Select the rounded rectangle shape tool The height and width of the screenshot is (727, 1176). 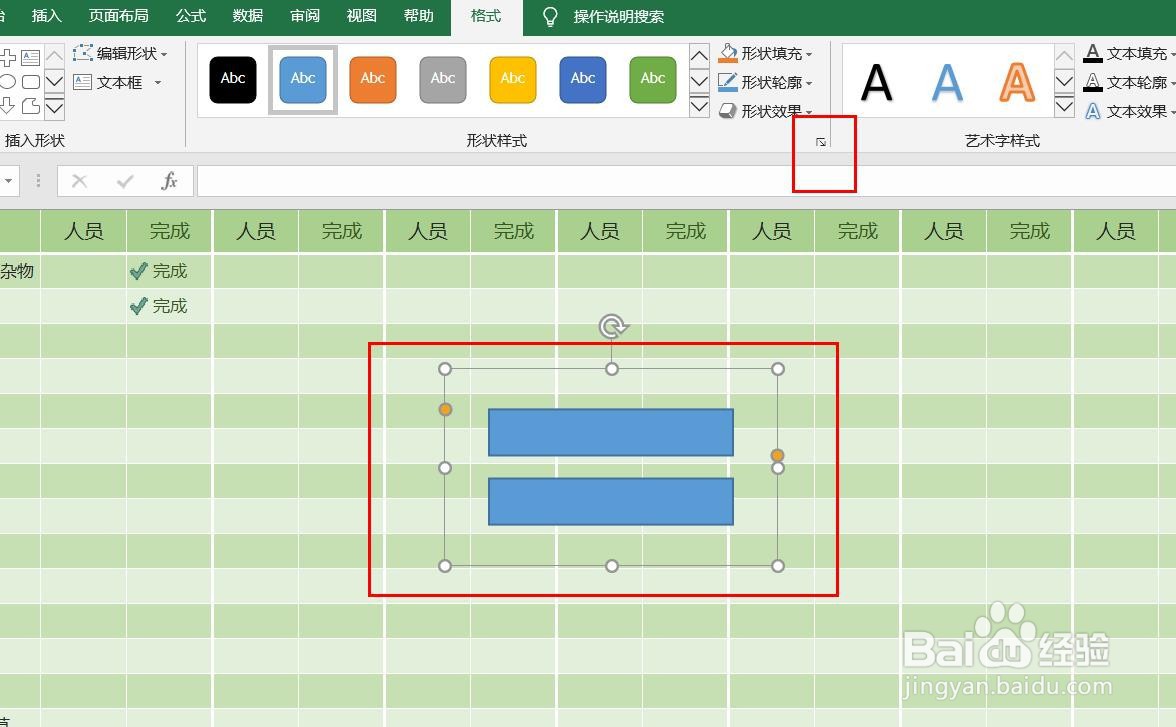pos(31,82)
